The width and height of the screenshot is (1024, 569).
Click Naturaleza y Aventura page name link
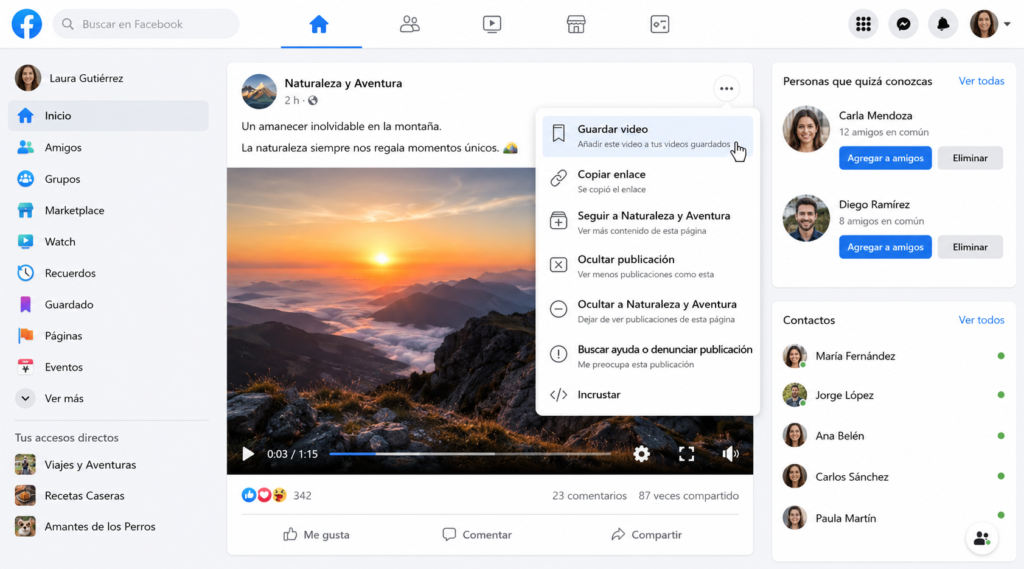344,83
